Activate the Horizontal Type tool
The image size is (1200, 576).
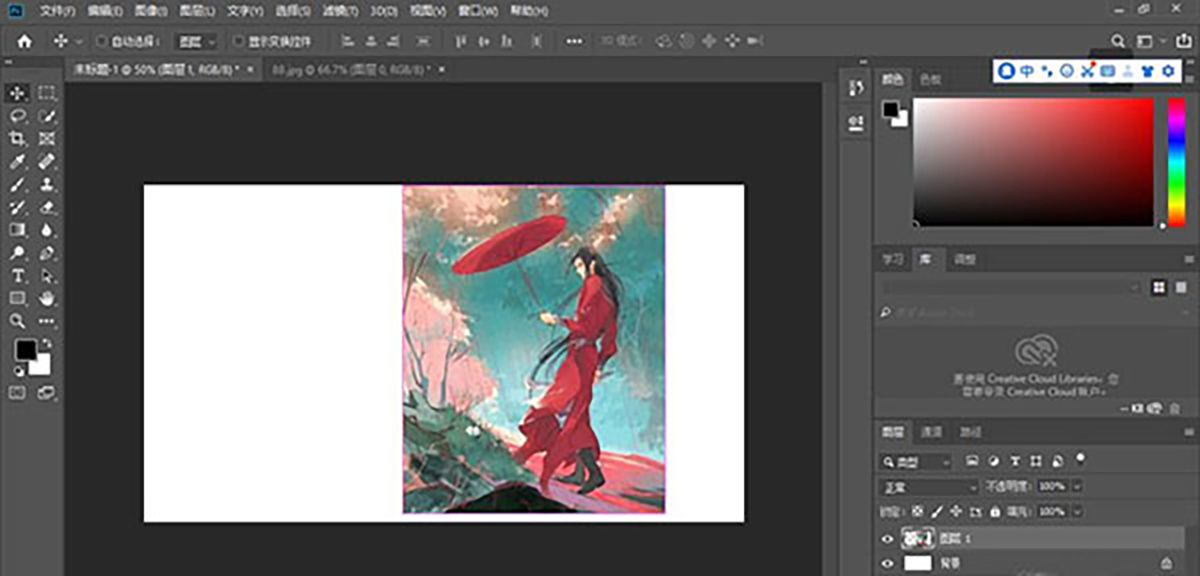click(18, 275)
